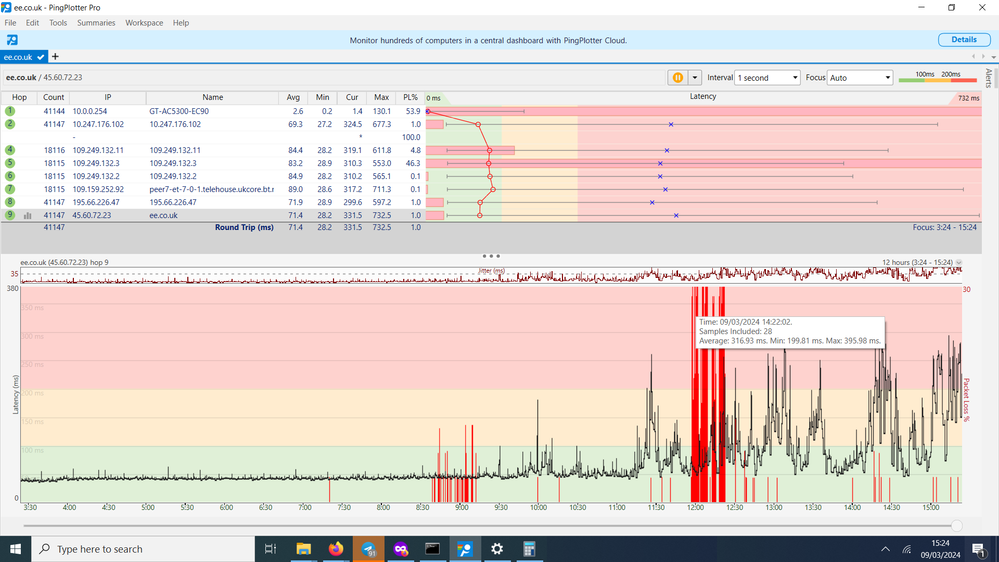Pause the trace with the orange button
The height and width of the screenshot is (562, 999).
(x=677, y=78)
